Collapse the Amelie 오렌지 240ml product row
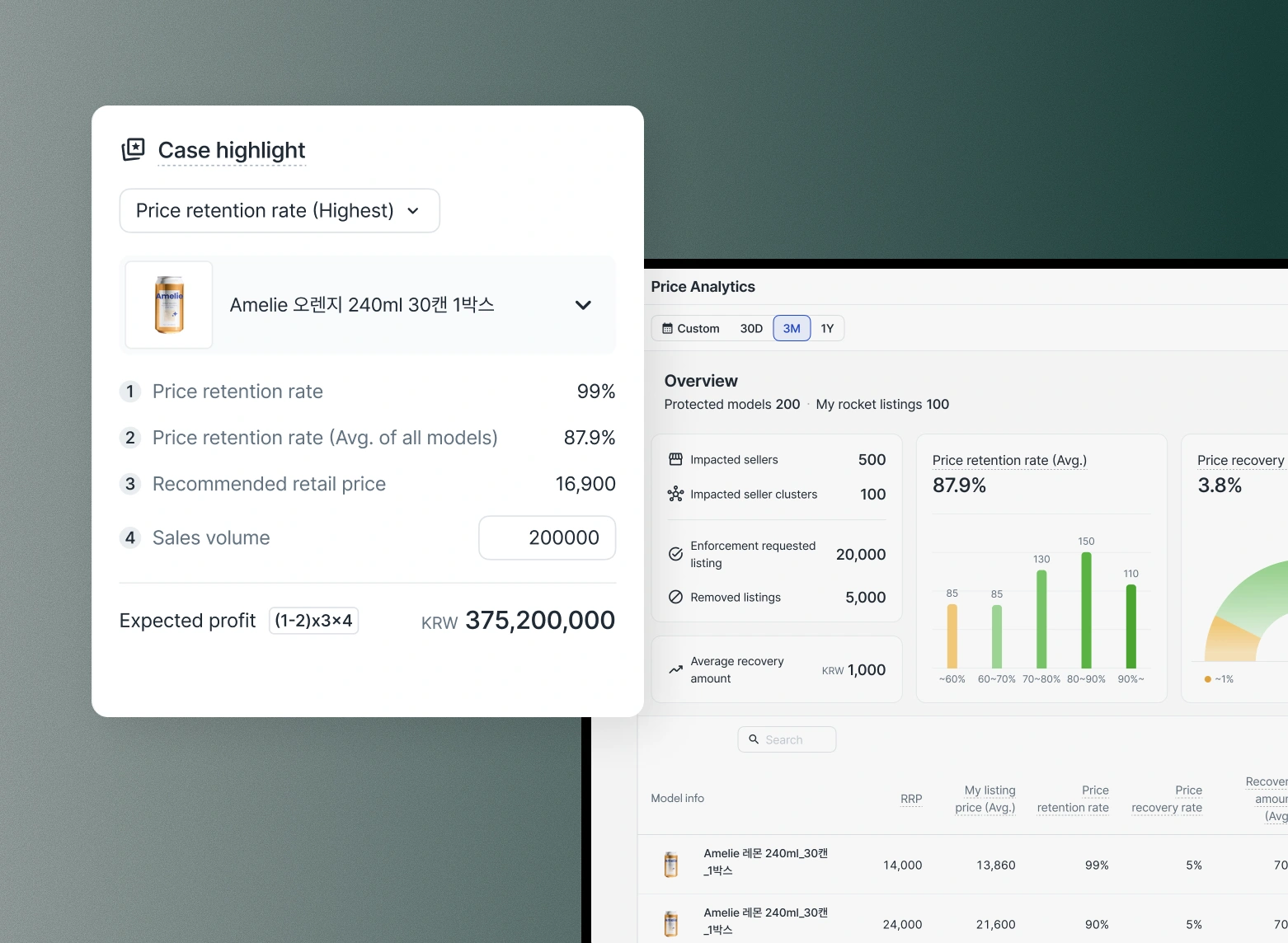This screenshot has height=943, width=1288. tap(583, 304)
